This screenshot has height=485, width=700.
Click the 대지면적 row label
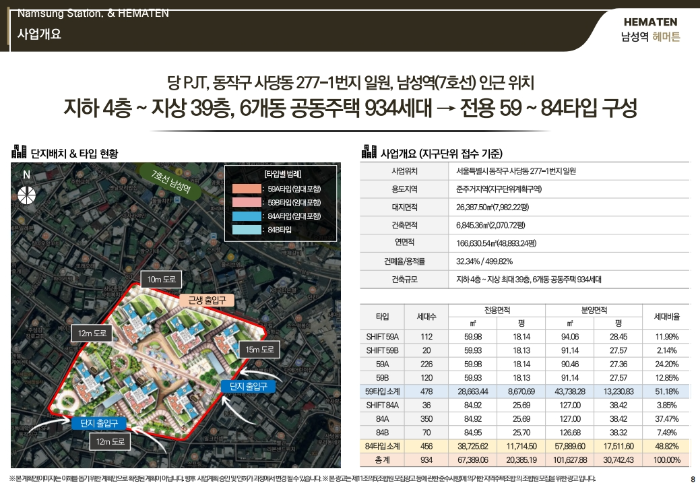click(x=404, y=207)
